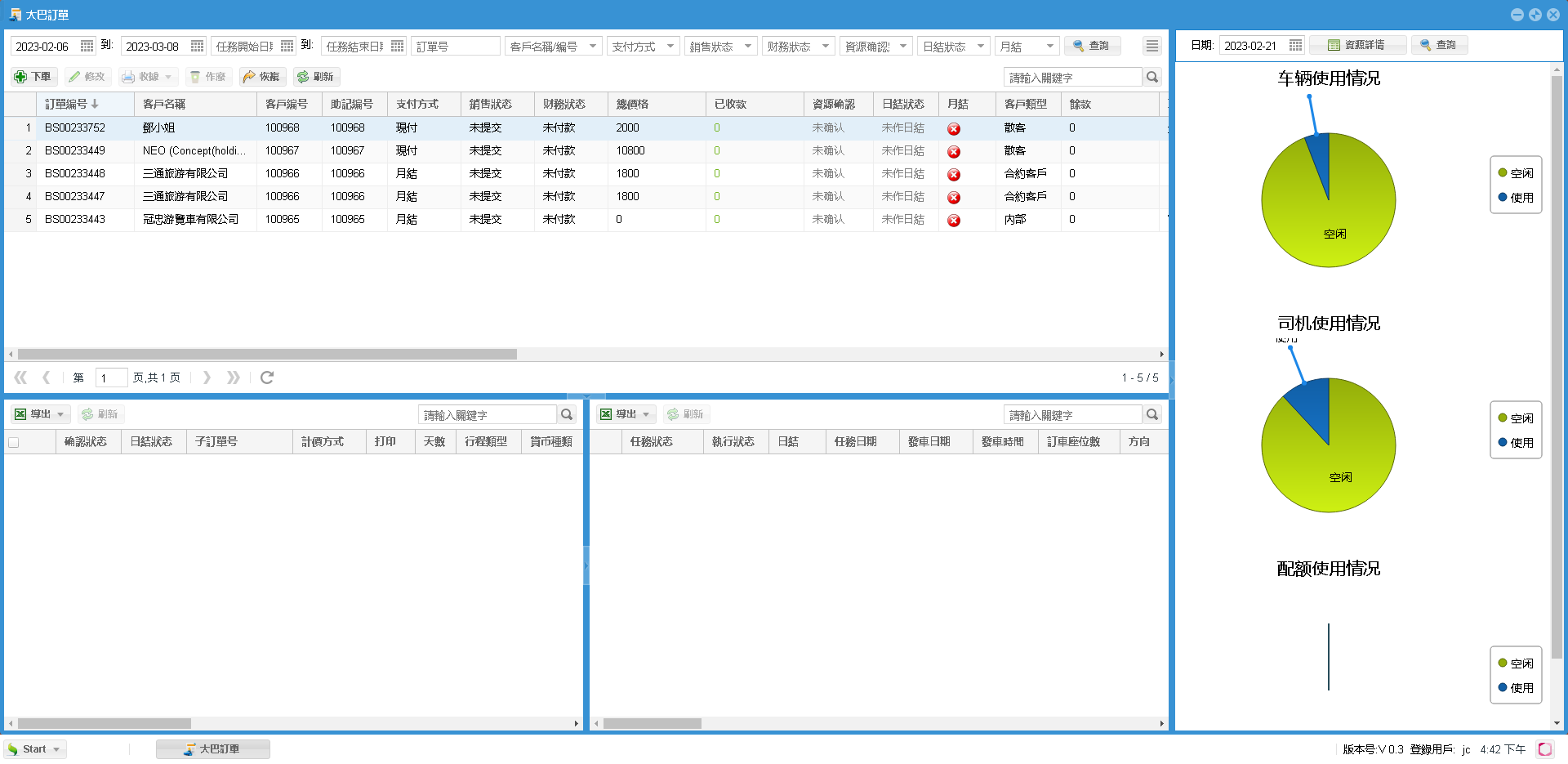Toggle 使用 legend item in the driver usage chart
The height and width of the screenshot is (764, 1568).
click(x=1516, y=443)
